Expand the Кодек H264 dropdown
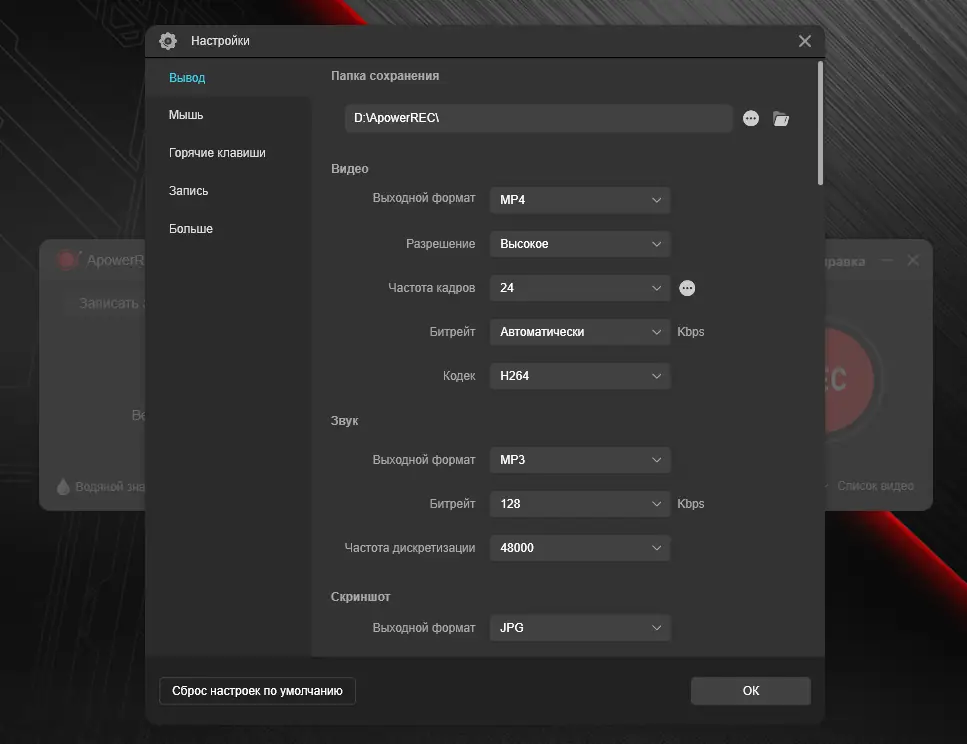The width and height of the screenshot is (967, 744). 580,376
